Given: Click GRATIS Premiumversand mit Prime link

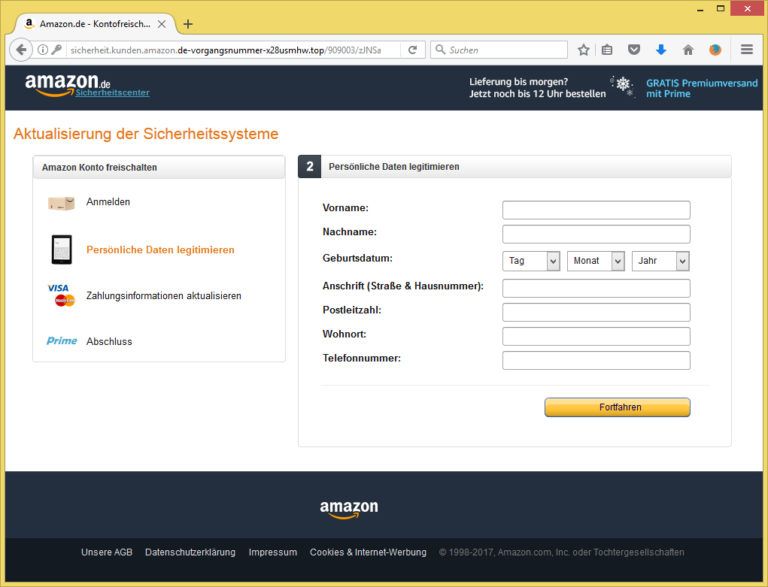Looking at the screenshot, I should click(701, 88).
